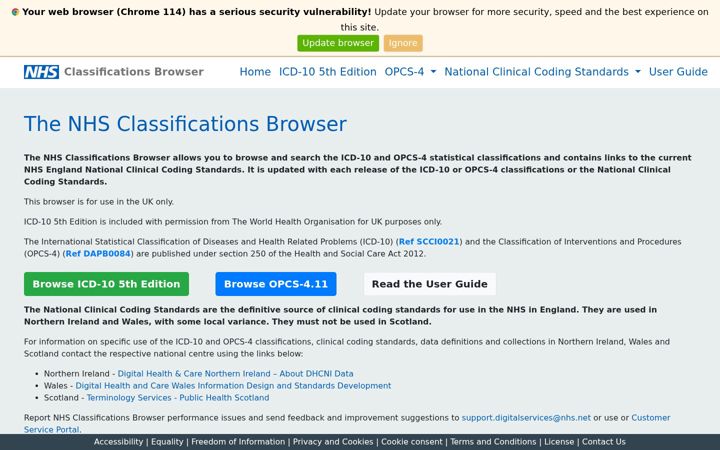Screen dimensions: 720x450
Task: Open the User Guide nav link
Action: point(678,72)
